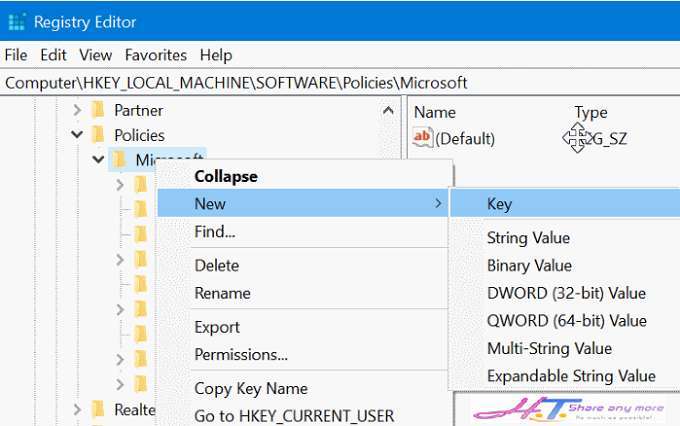Choose Find... in the context menu
This screenshot has height=426, width=680.
tap(215, 232)
